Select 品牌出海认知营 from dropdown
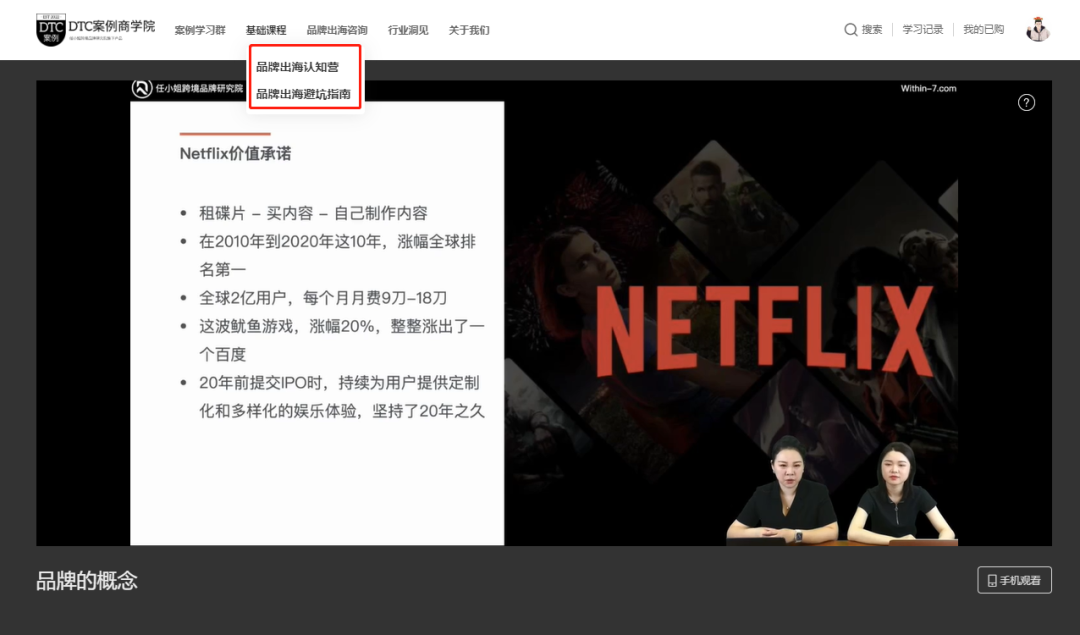1080x635 pixels. coord(298,67)
